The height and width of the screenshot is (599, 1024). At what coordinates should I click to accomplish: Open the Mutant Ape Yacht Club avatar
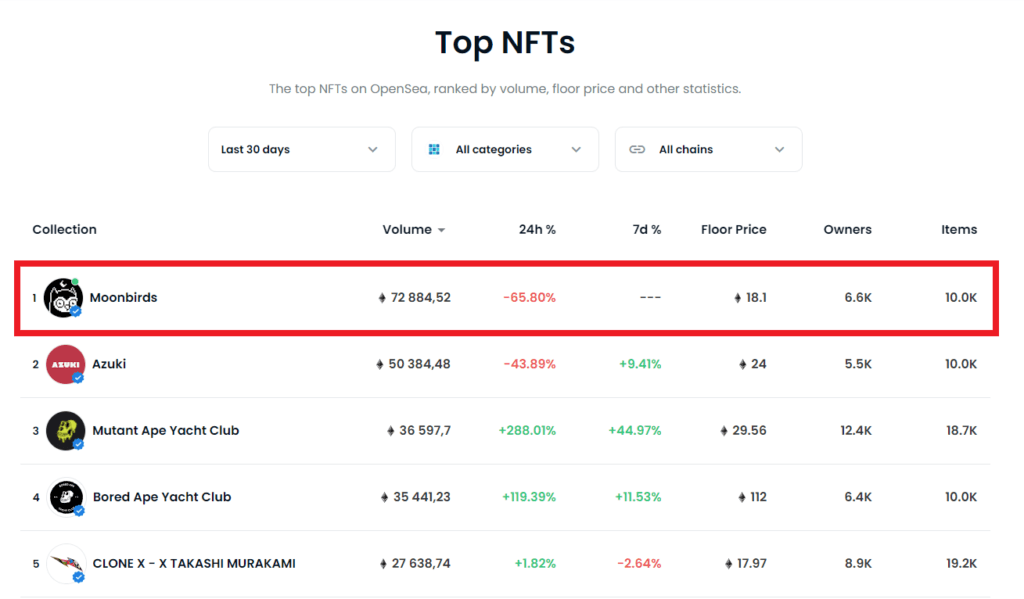[x=66, y=431]
